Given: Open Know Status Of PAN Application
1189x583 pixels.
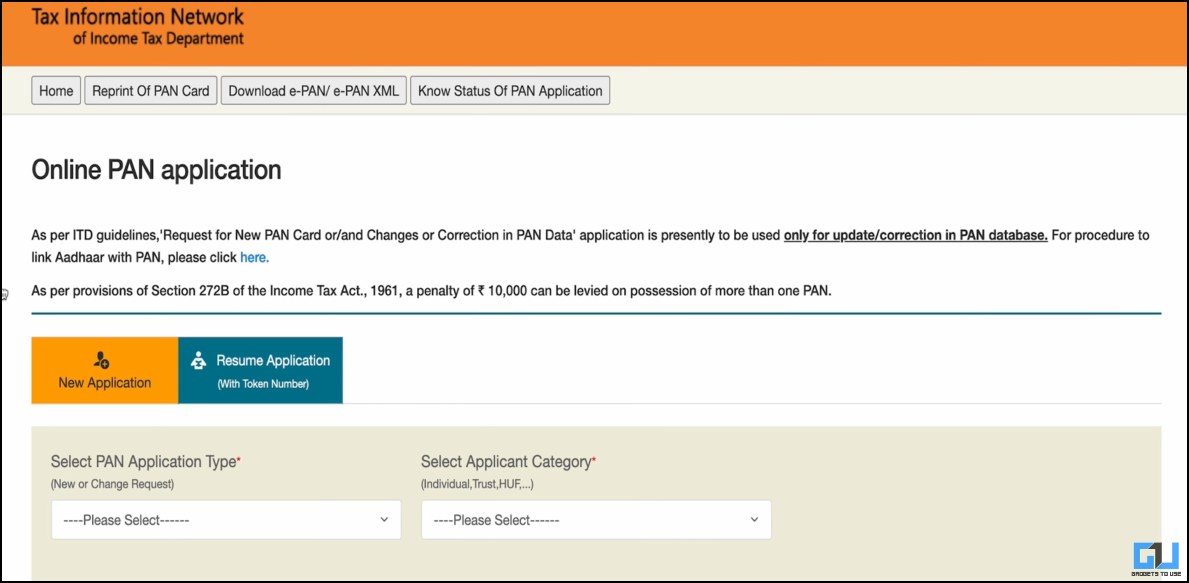Looking at the screenshot, I should 510,91.
